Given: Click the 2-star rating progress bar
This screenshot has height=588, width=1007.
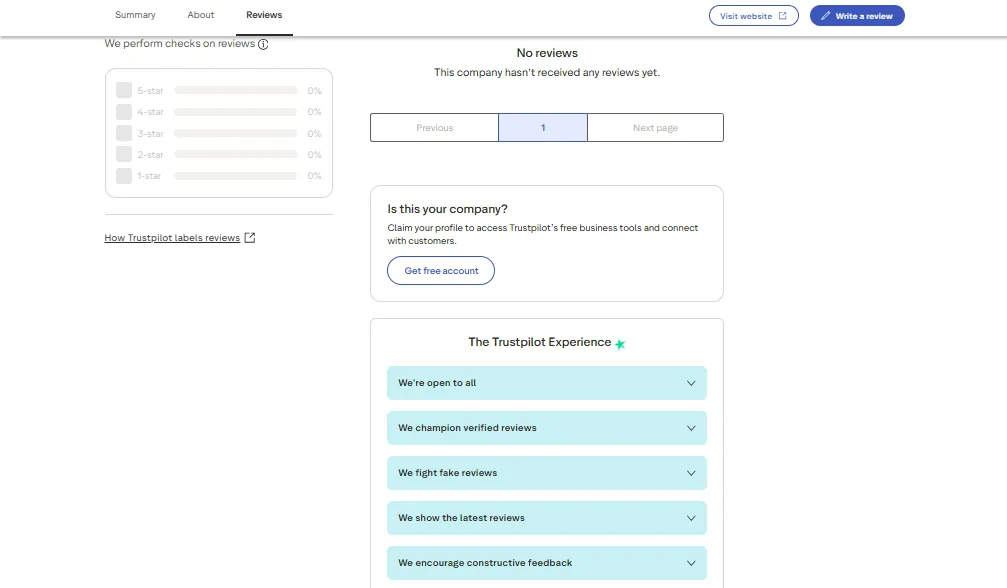Looking at the screenshot, I should [x=236, y=155].
